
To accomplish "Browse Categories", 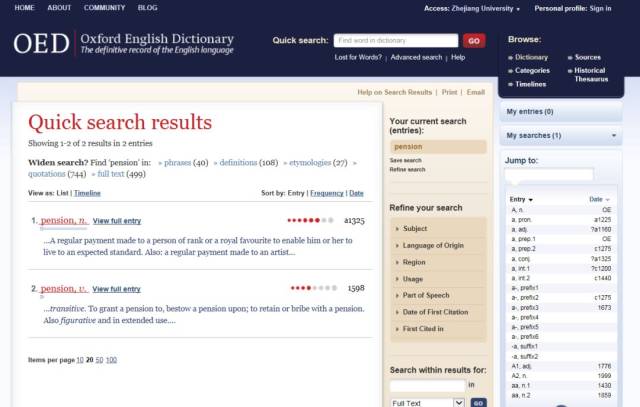I will coord(532,71).
